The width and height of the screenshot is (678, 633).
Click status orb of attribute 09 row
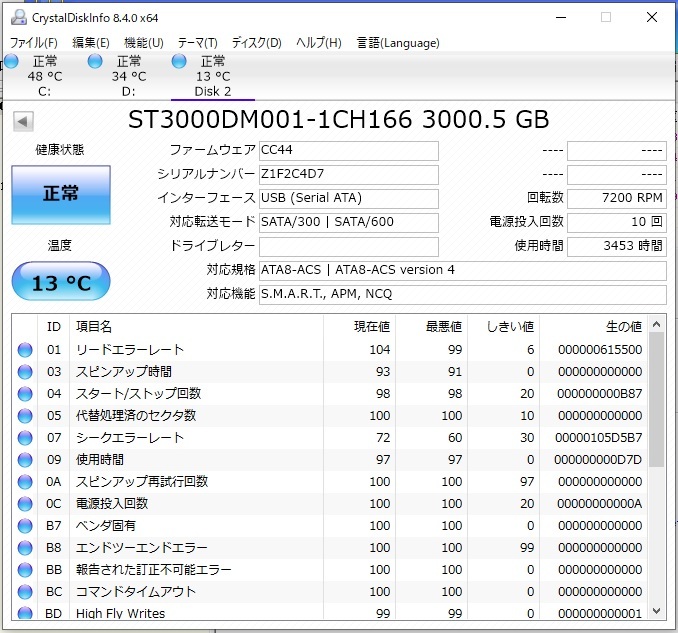pos(25,460)
